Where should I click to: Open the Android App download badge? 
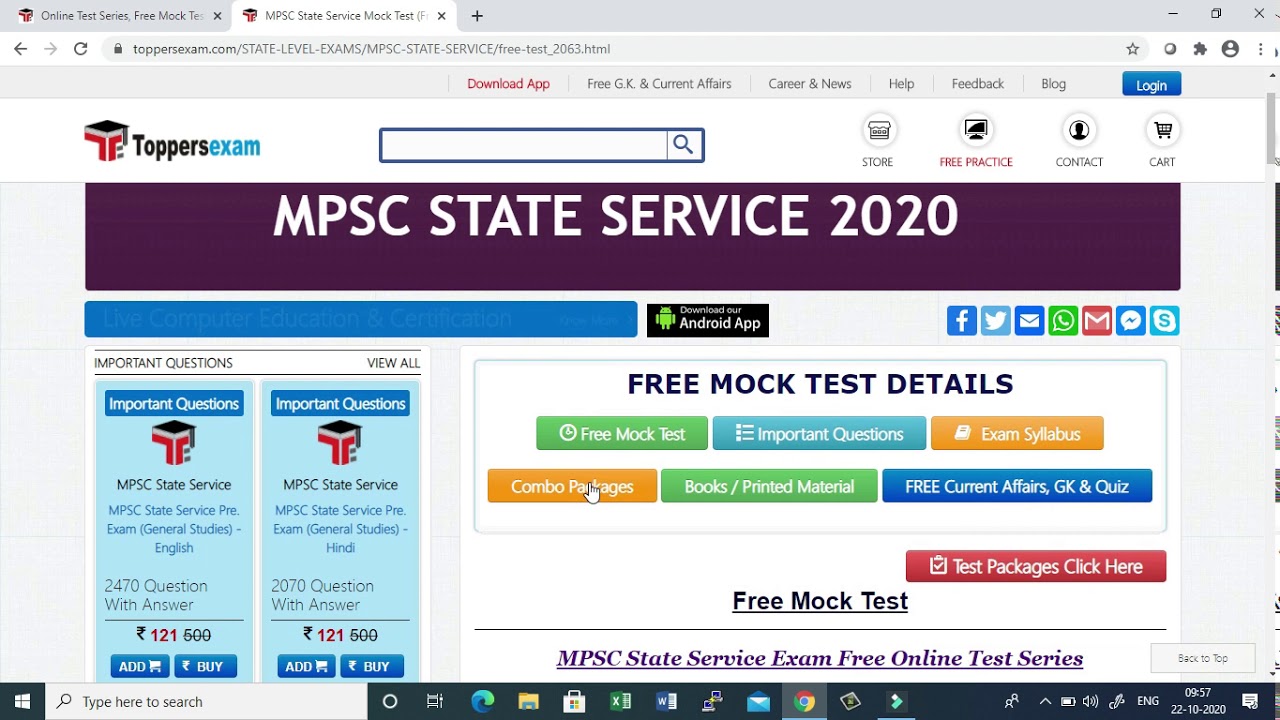708,320
